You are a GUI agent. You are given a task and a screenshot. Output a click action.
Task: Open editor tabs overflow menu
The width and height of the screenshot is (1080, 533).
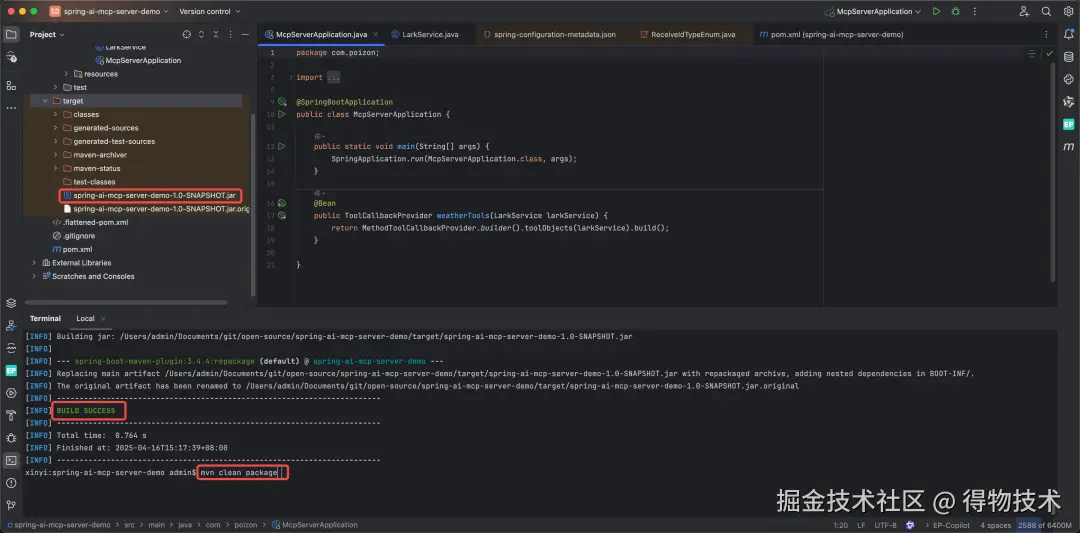point(1046,34)
